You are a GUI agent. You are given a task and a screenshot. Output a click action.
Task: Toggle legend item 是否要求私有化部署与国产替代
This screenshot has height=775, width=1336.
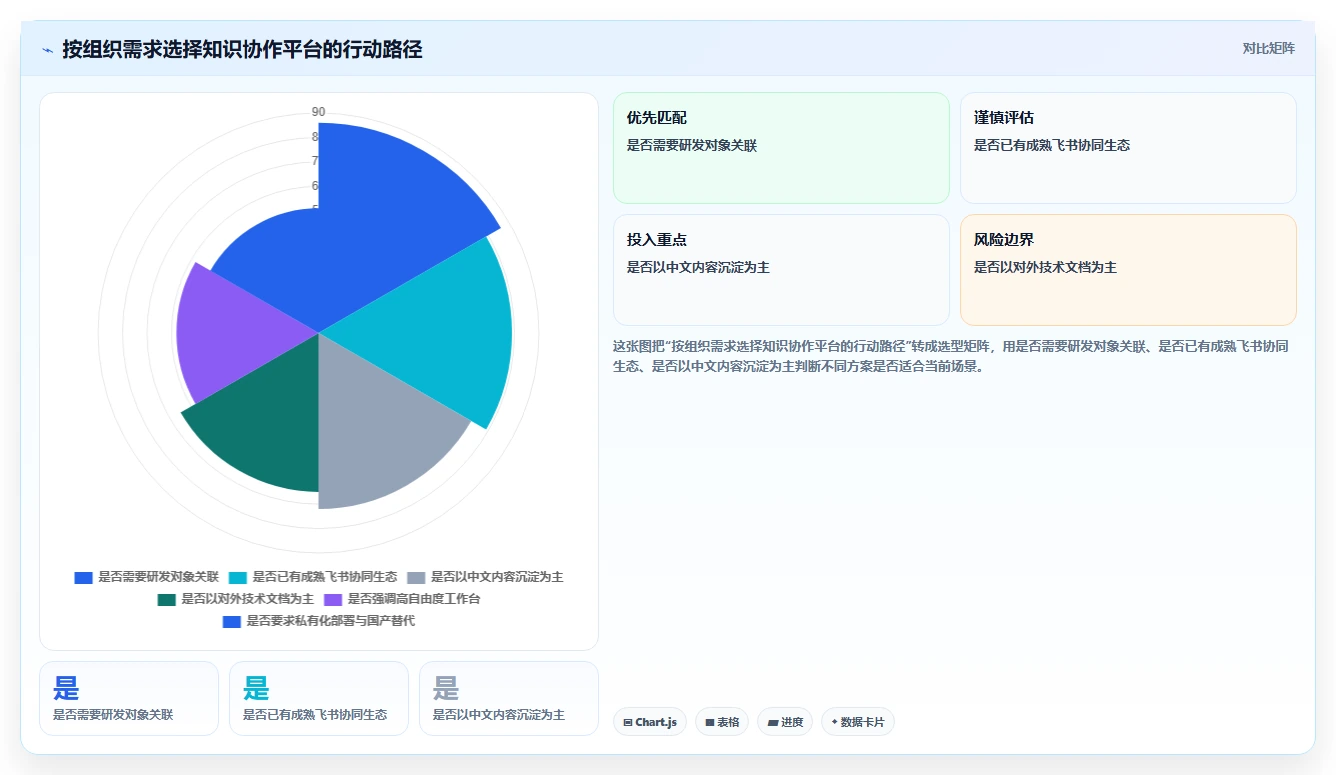point(318,621)
